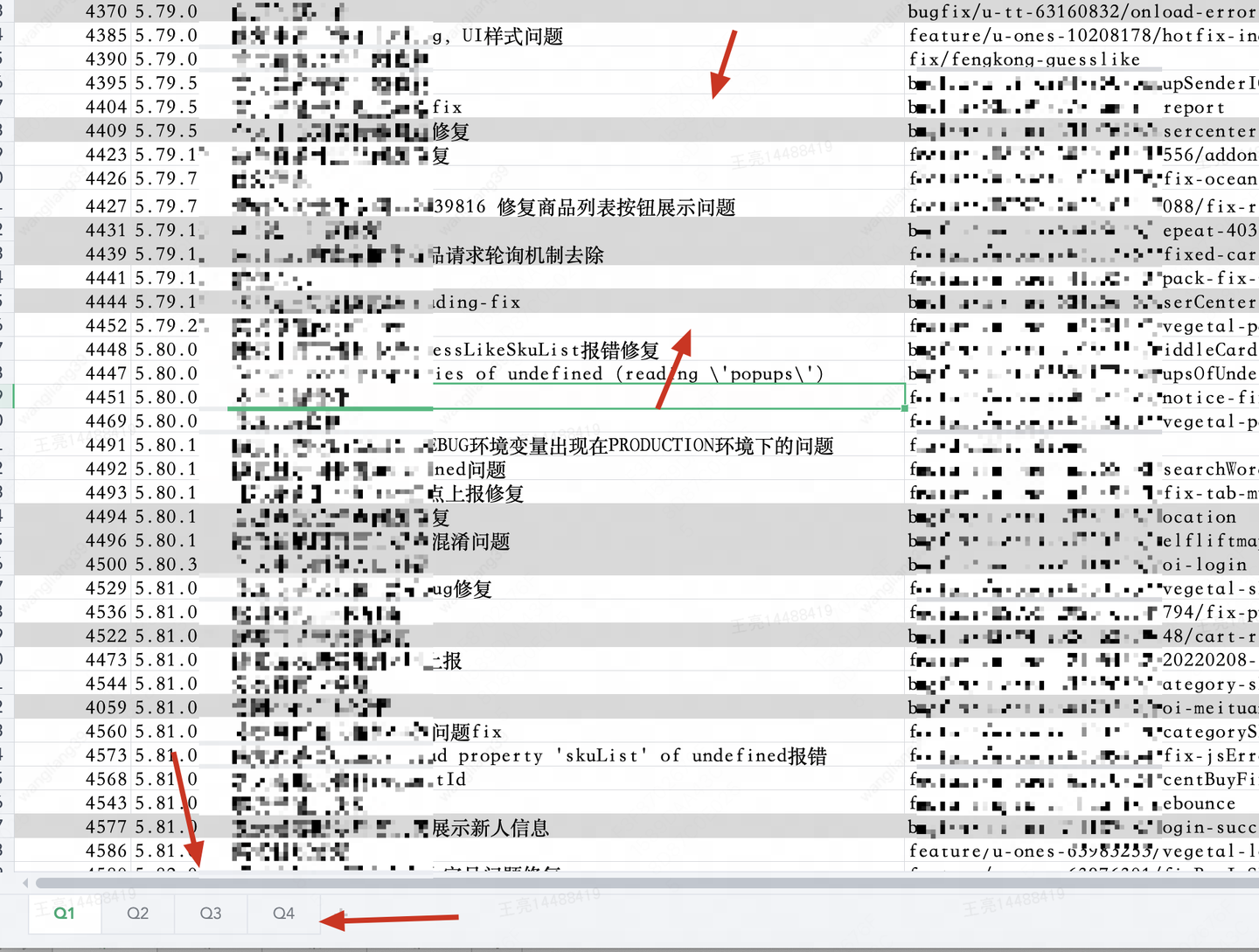Switch to the Q2 sheet tab
Screen dimensions: 1259x952
point(137,913)
